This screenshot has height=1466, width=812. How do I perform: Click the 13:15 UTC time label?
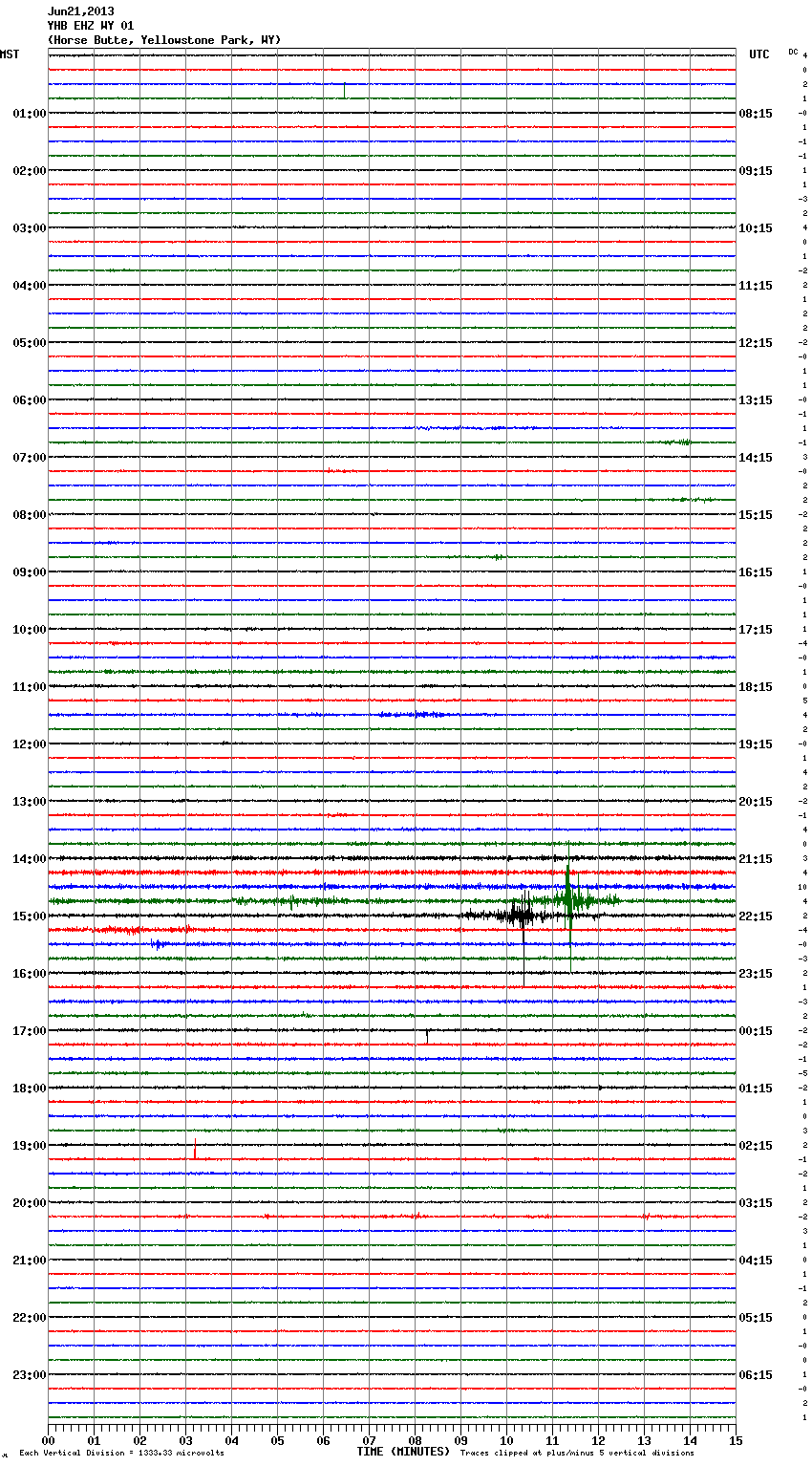[x=756, y=400]
